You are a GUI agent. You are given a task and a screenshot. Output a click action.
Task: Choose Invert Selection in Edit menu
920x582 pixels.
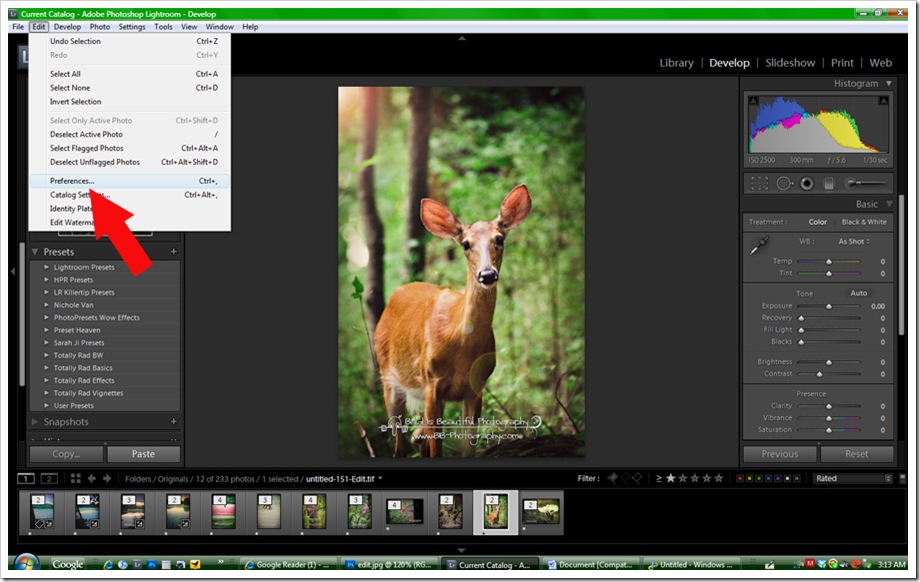[x=129, y=101]
